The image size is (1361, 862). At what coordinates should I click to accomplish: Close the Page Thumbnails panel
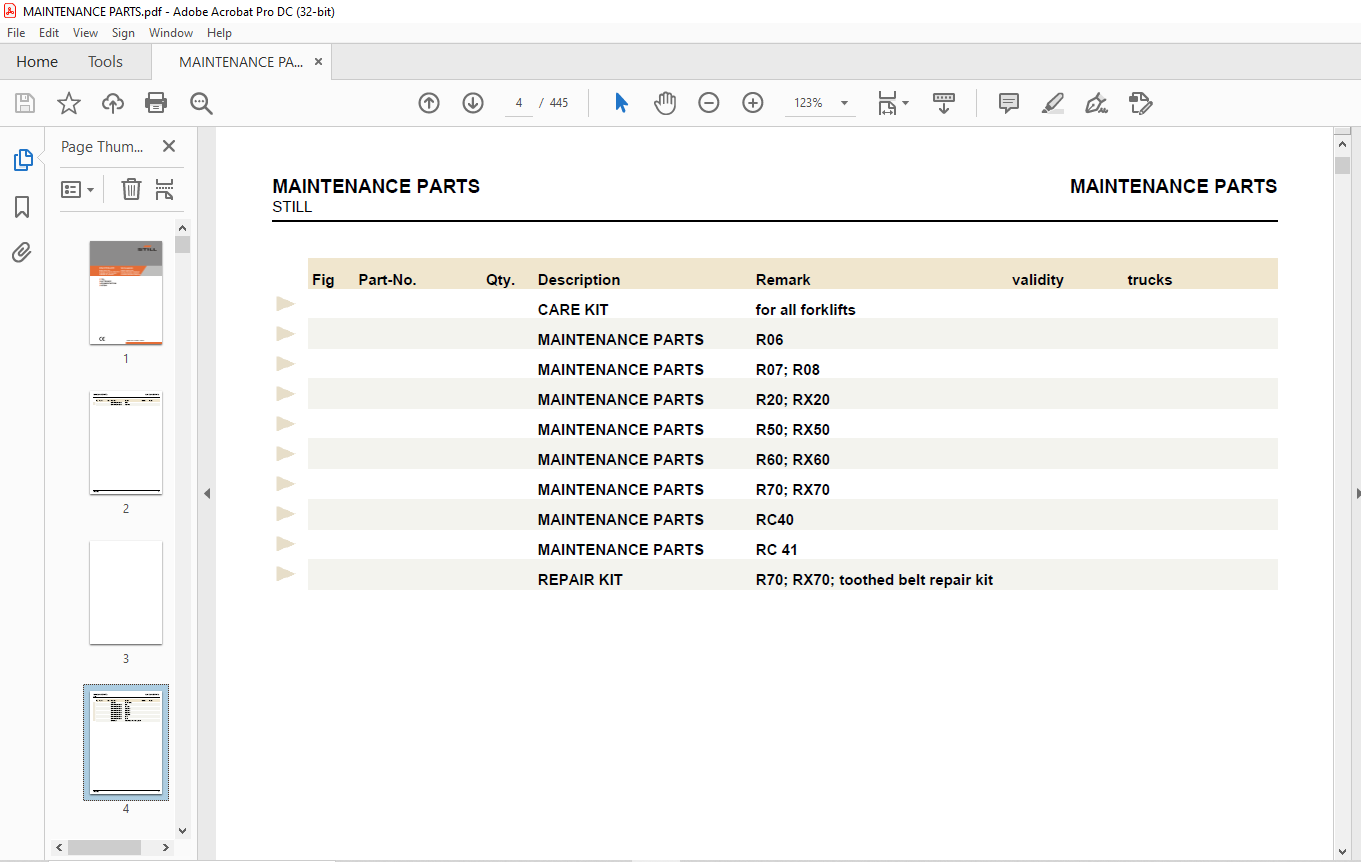coord(168,146)
